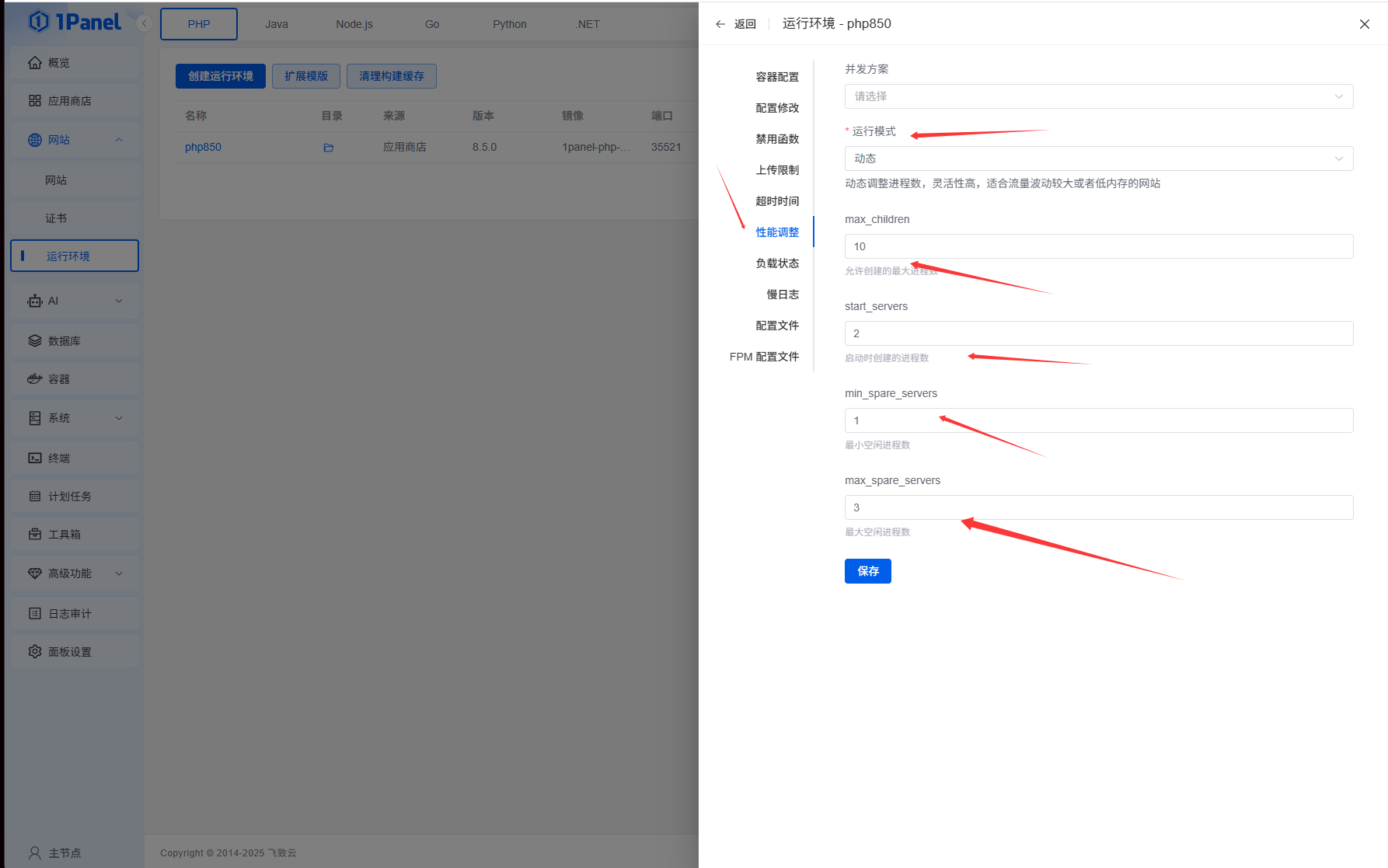1388x868 pixels.
Task: Click the php850 name link
Action: [203, 147]
